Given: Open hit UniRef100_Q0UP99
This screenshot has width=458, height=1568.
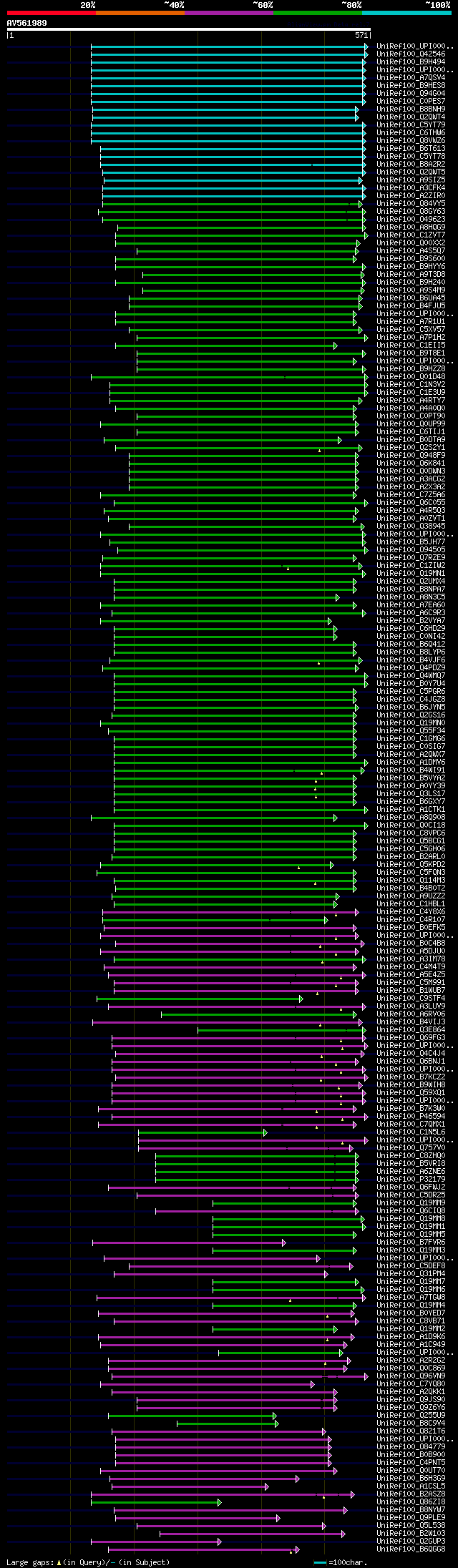Looking at the screenshot, I should pyautogui.click(x=411, y=423).
